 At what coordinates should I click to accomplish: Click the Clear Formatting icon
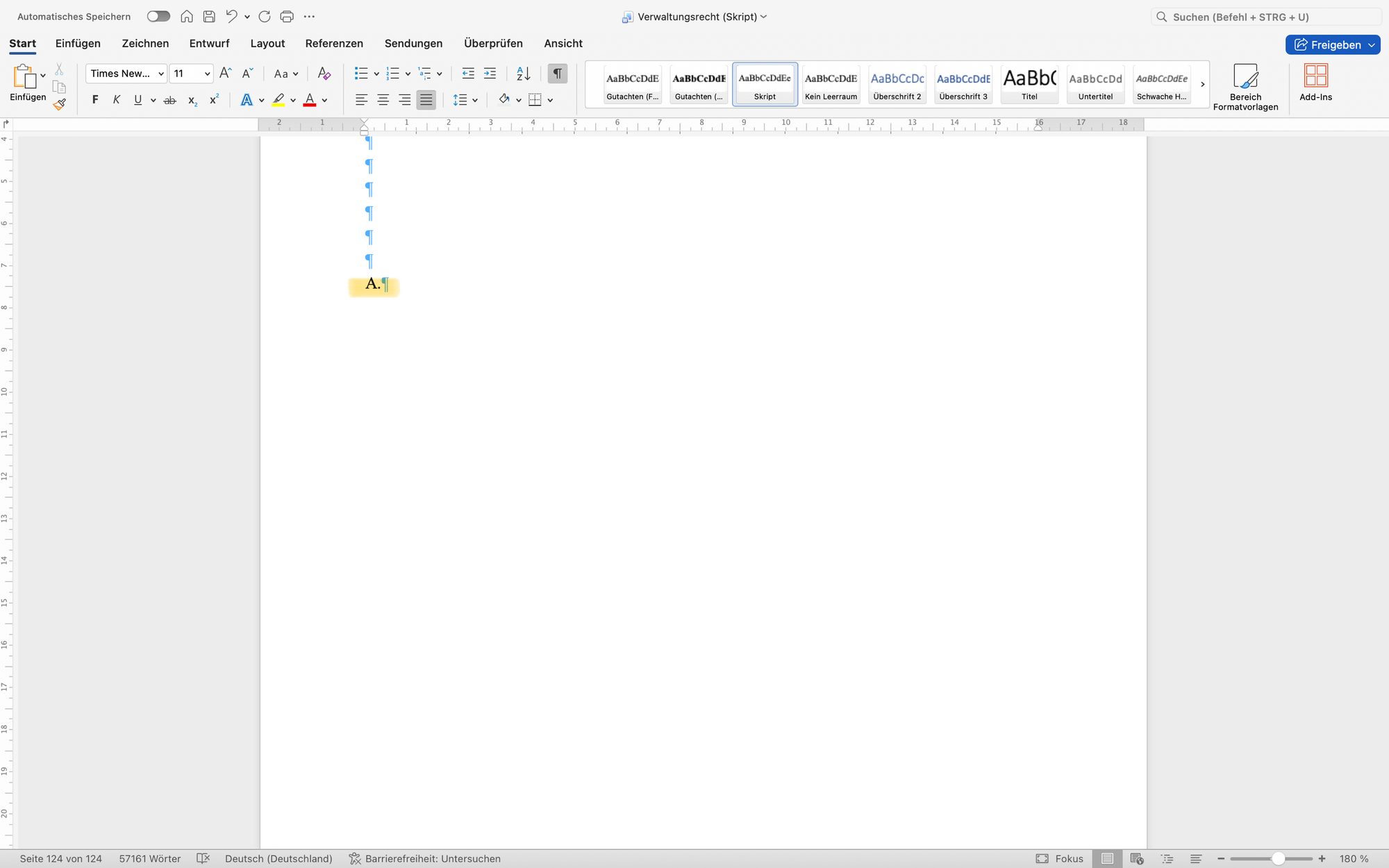click(324, 74)
